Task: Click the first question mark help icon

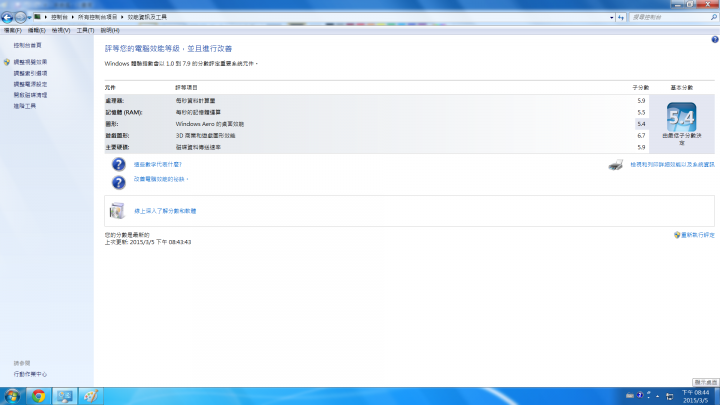Action: 118,164
